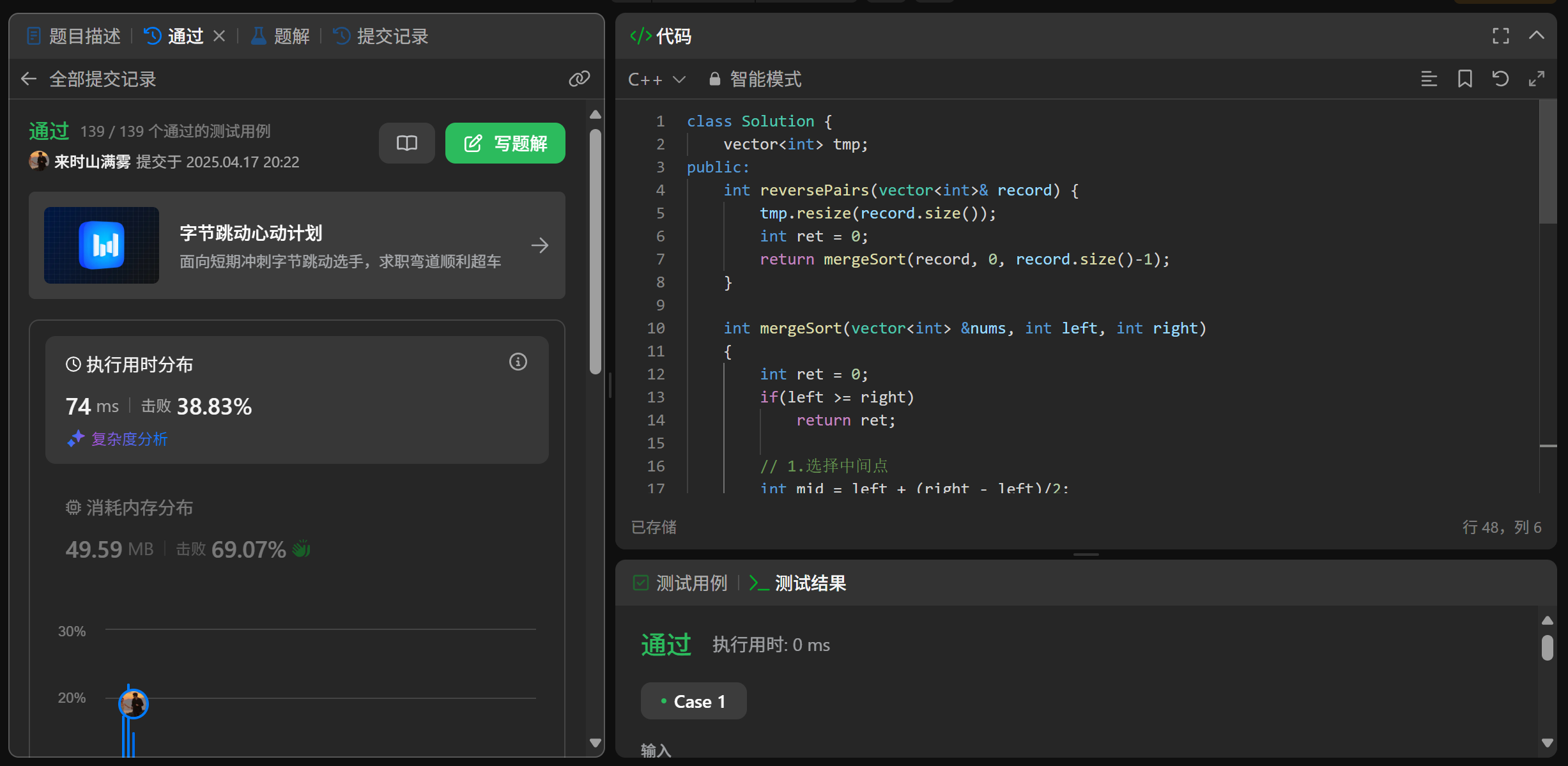The height and width of the screenshot is (766, 1568).
Task: Reset code with the undo icon
Action: pyautogui.click(x=1500, y=79)
